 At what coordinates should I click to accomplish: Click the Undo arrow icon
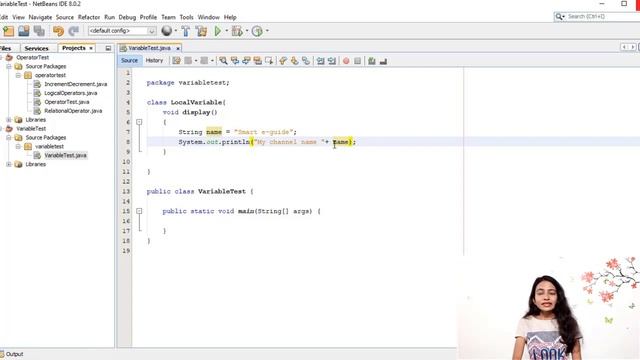click(x=58, y=31)
